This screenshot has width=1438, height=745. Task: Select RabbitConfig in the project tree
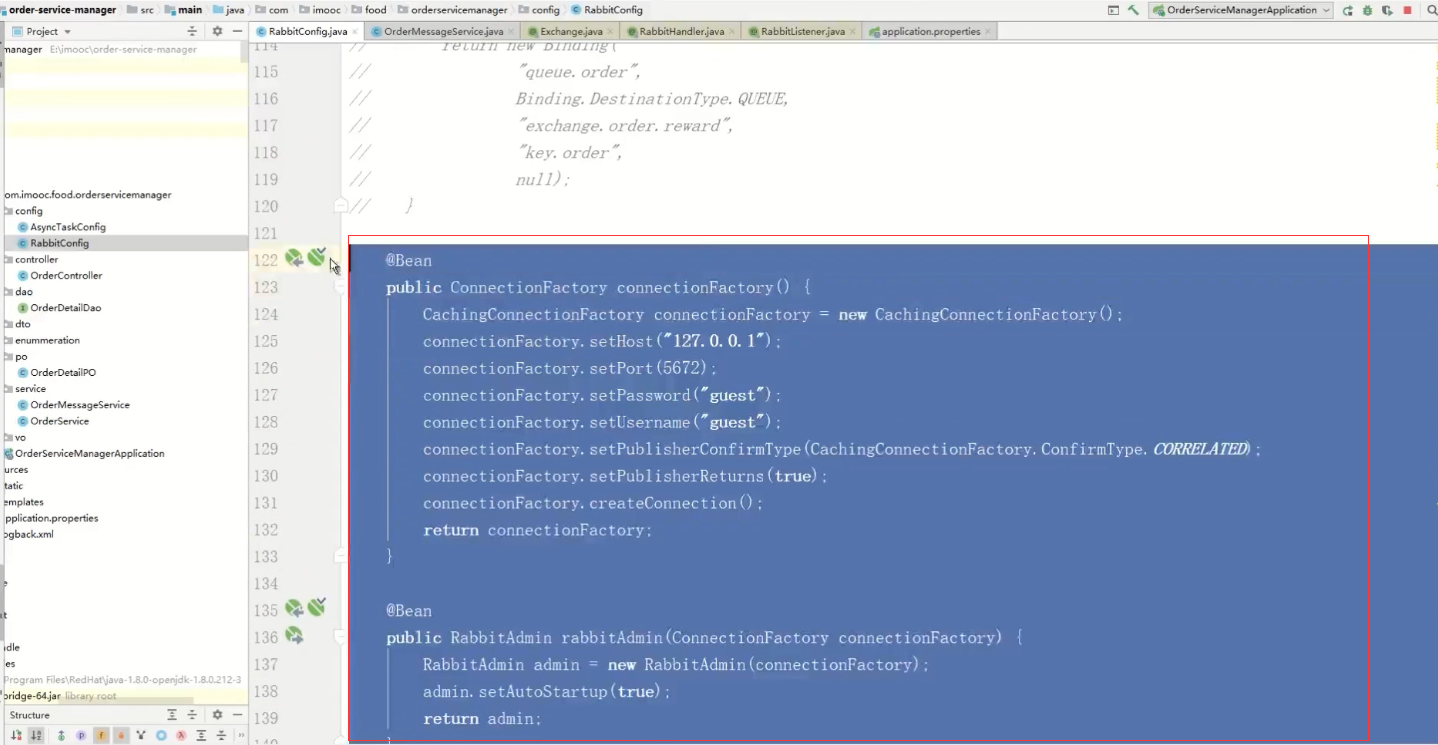tap(59, 243)
